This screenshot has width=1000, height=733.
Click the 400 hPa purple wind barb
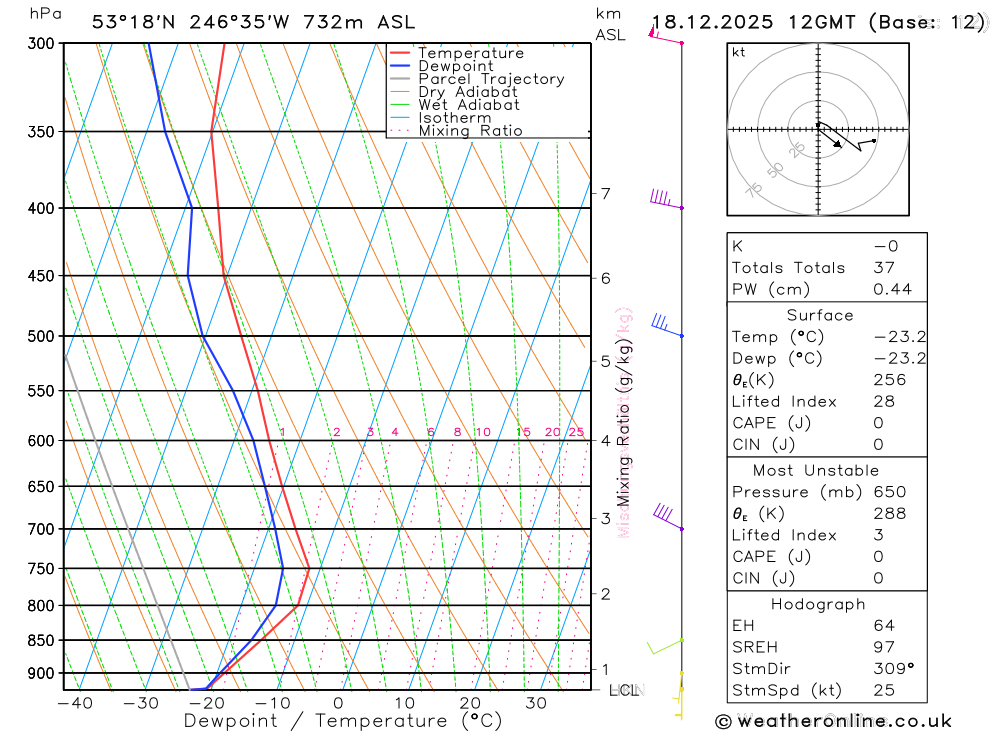[x=666, y=200]
